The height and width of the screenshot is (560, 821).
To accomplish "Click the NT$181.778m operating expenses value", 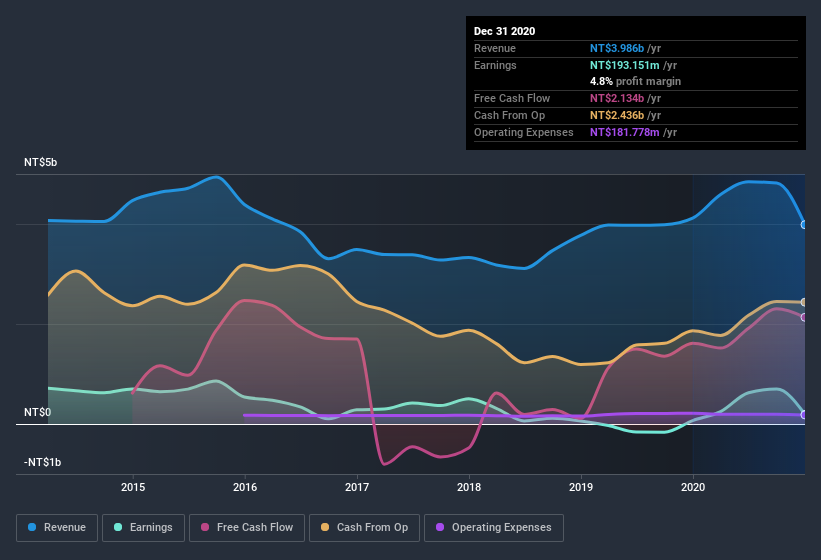I will click(625, 132).
